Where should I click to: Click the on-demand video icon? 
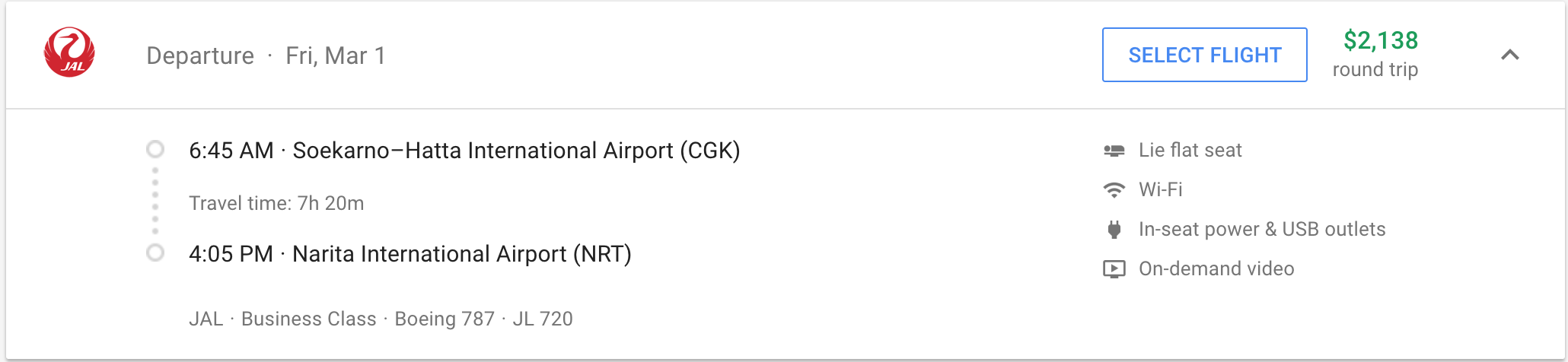(x=1114, y=269)
